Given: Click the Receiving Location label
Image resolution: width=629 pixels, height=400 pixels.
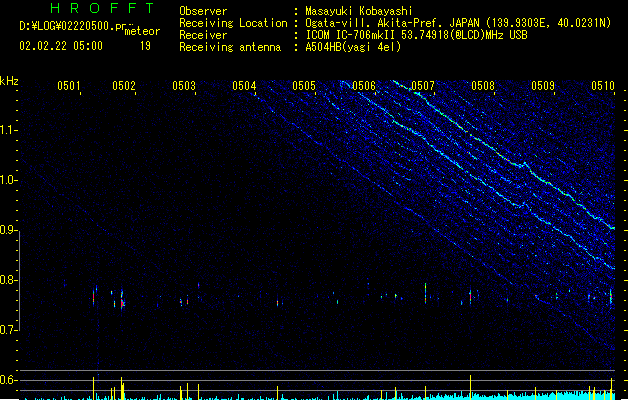Looking at the screenshot, I should (x=233, y=23).
